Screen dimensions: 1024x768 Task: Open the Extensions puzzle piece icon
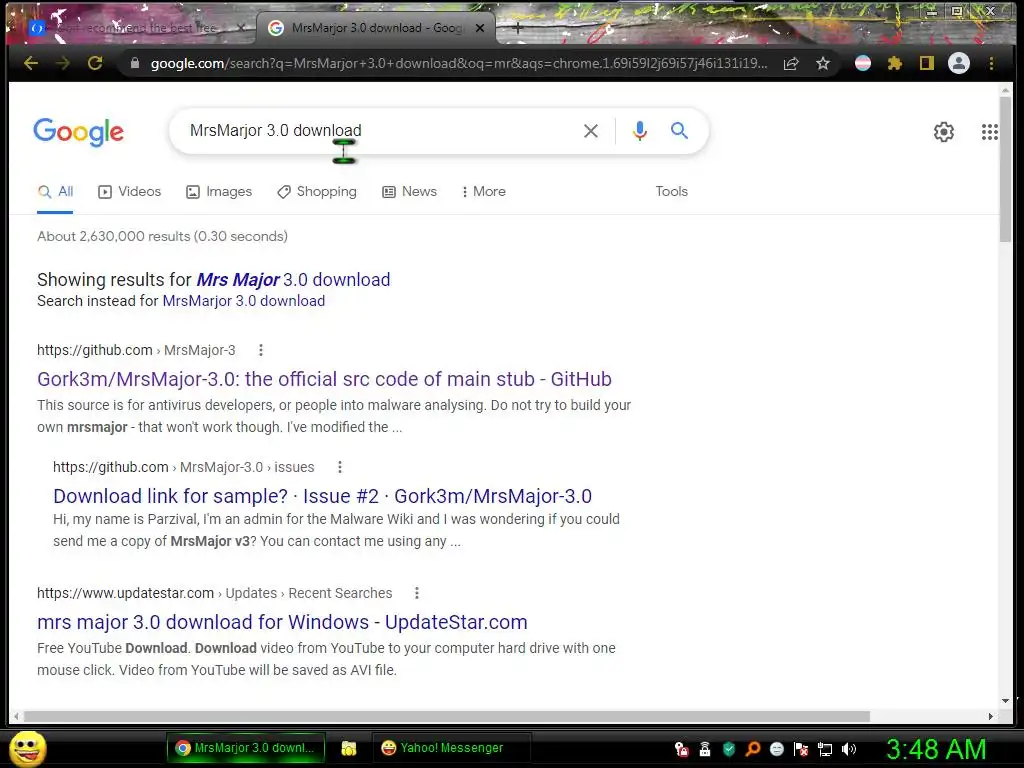(895, 63)
